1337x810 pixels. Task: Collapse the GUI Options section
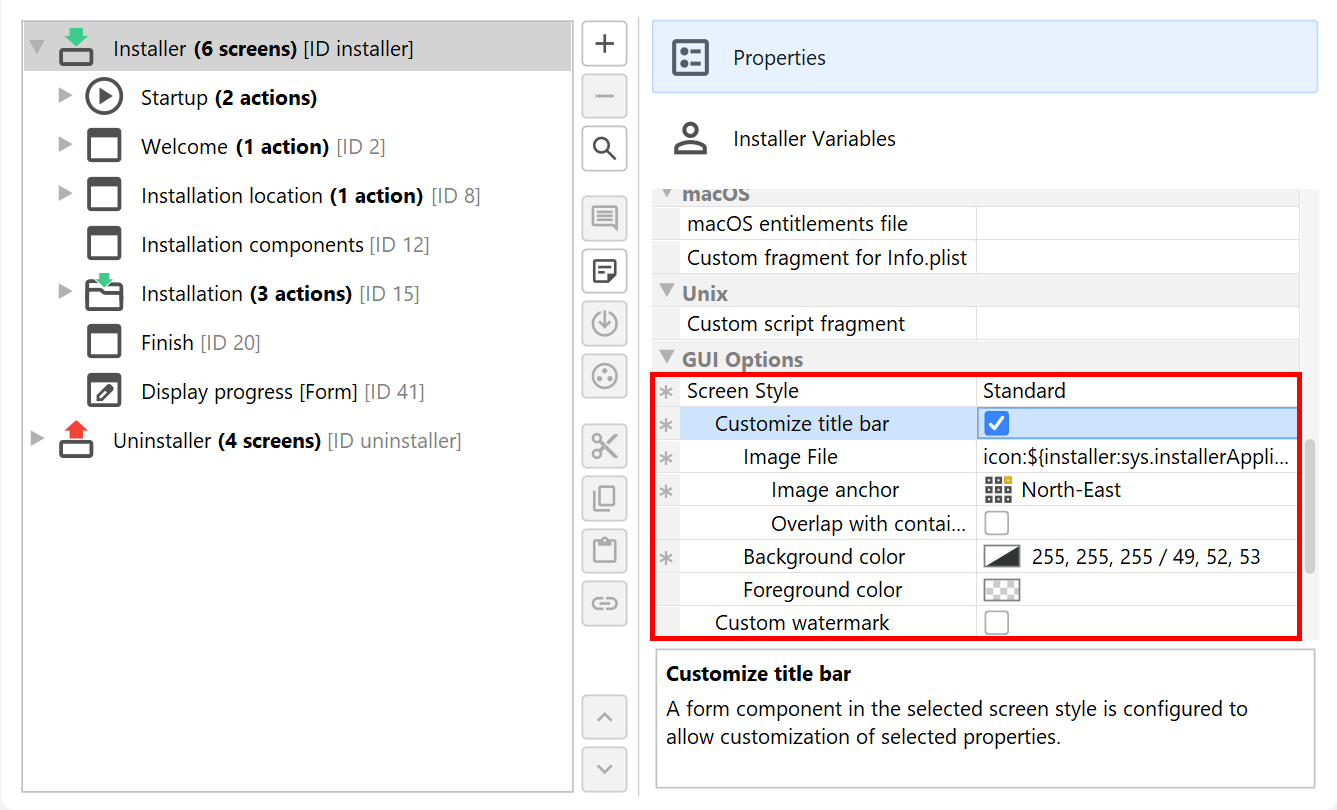click(667, 358)
